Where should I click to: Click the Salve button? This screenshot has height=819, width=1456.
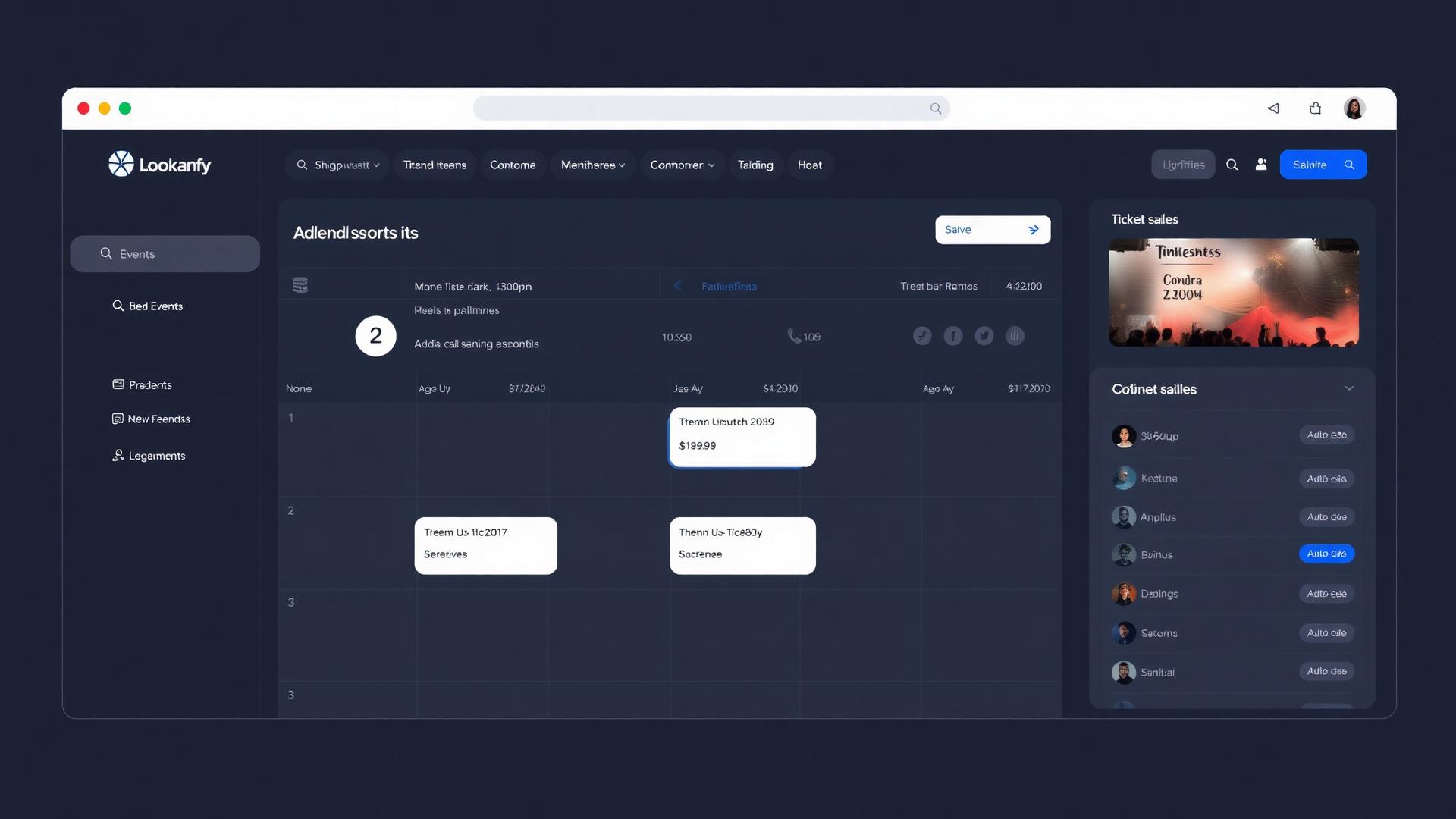click(x=992, y=230)
